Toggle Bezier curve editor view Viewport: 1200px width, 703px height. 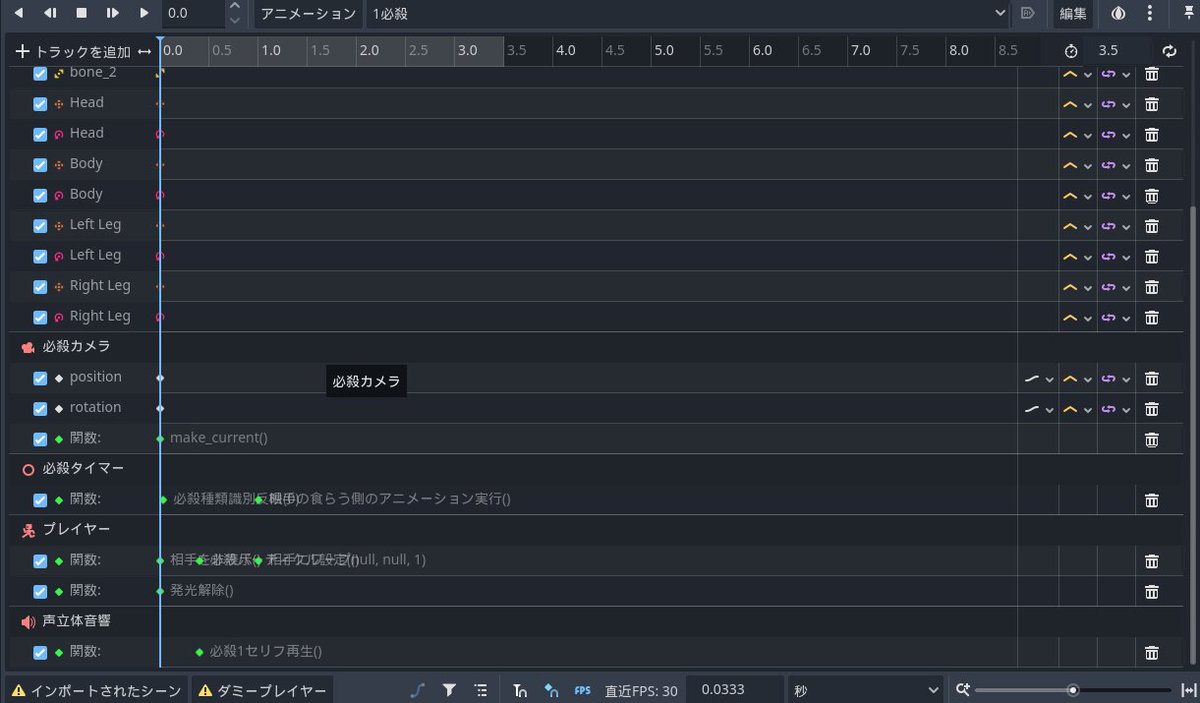pos(418,690)
